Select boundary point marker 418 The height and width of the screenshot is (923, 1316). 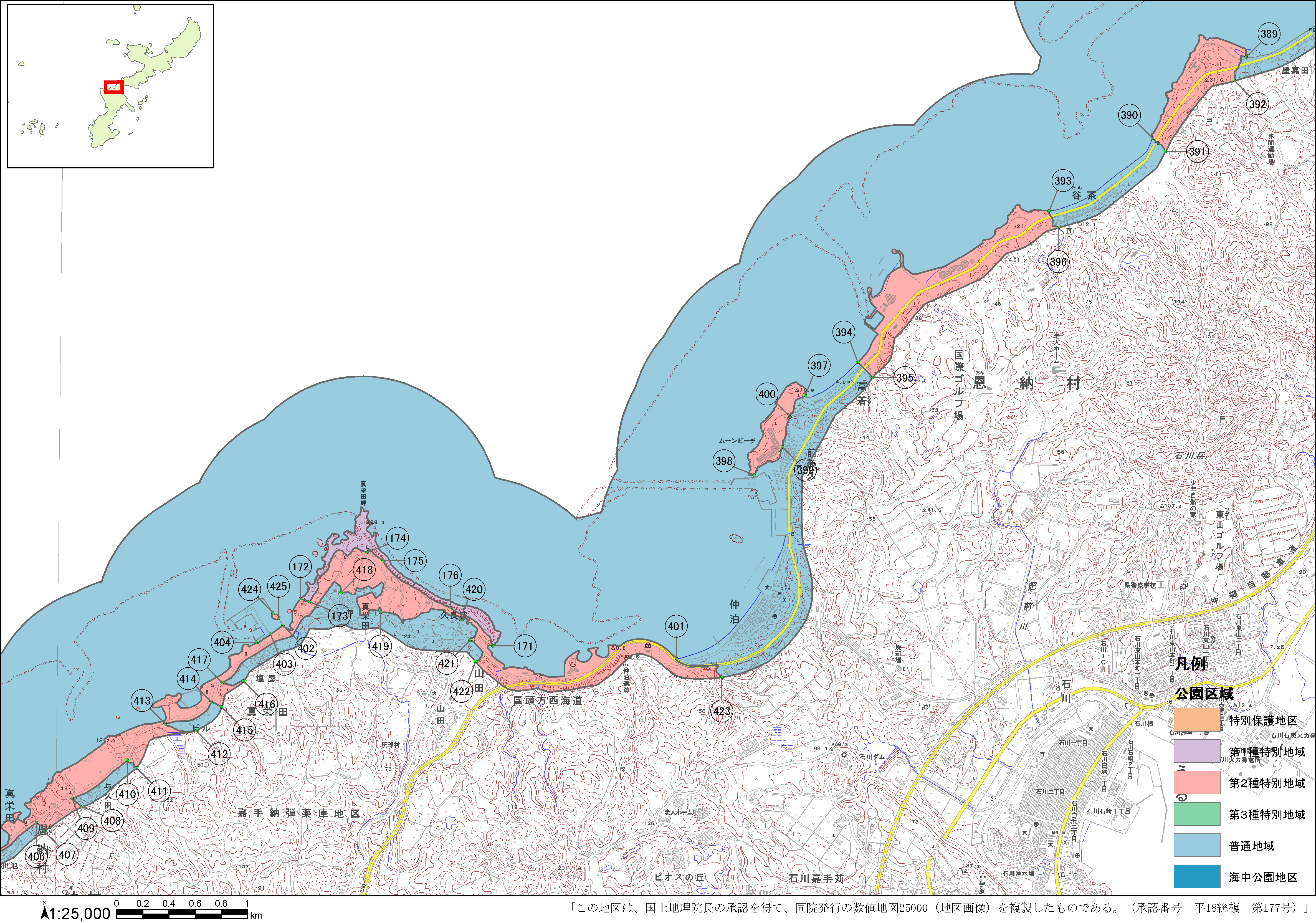(x=365, y=570)
